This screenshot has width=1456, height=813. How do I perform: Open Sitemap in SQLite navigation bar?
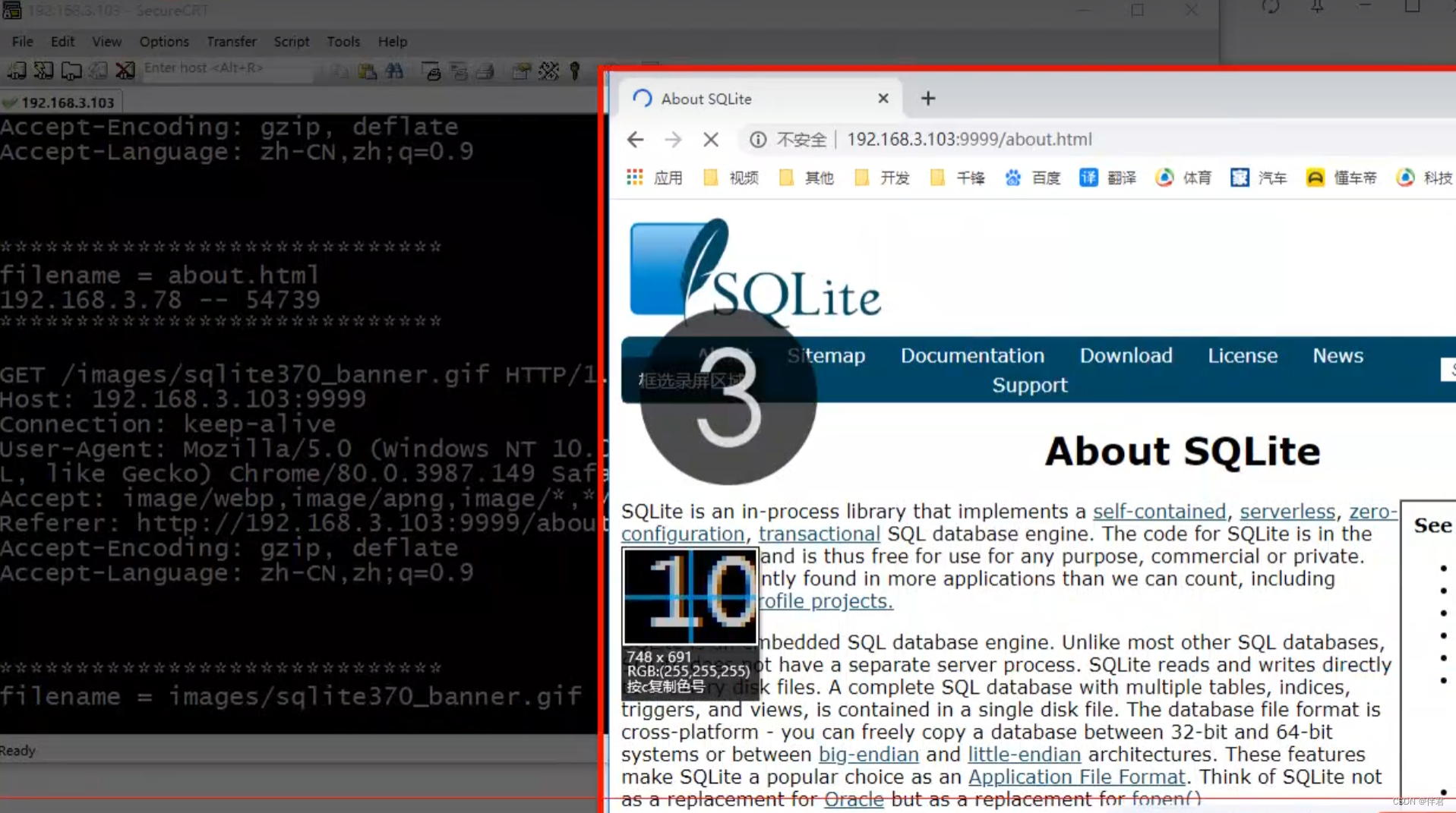tap(826, 356)
